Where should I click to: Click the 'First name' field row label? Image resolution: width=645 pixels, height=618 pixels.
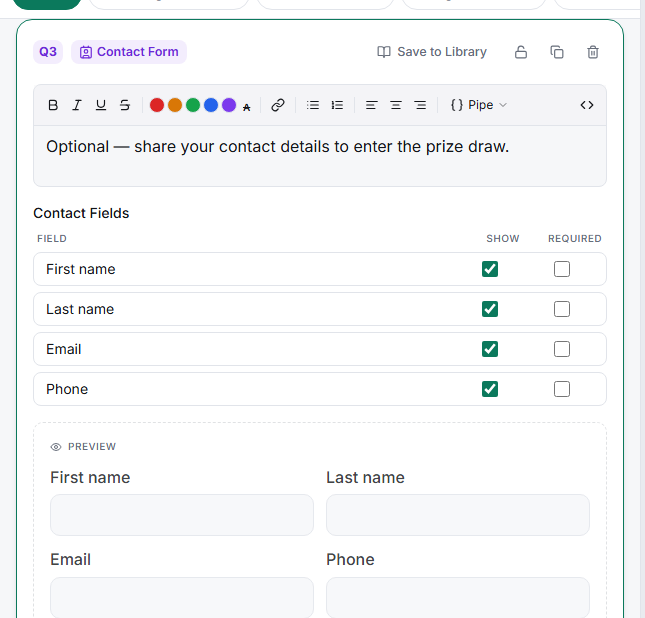[81, 269]
